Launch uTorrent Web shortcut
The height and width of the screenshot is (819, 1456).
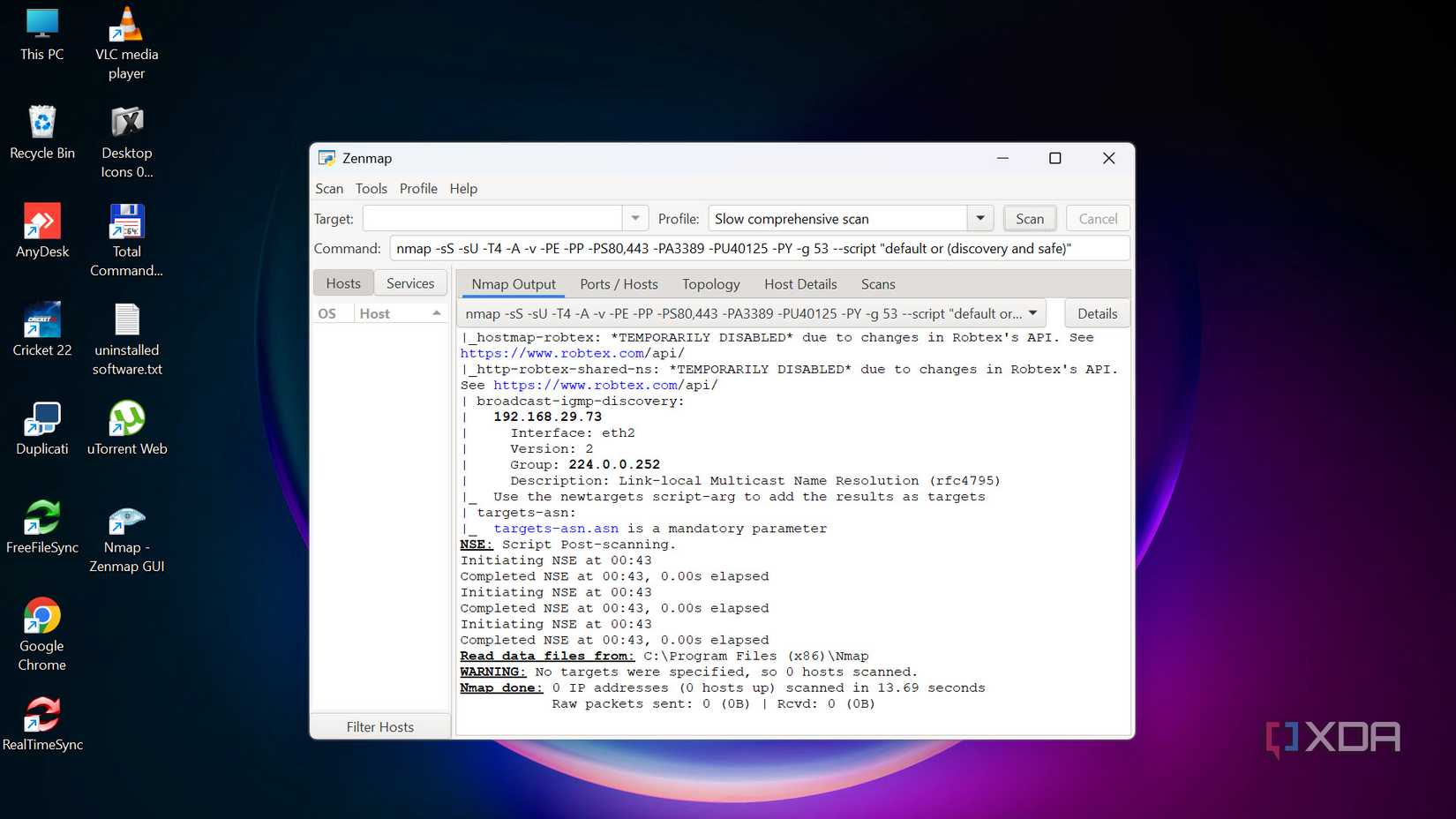click(x=127, y=429)
